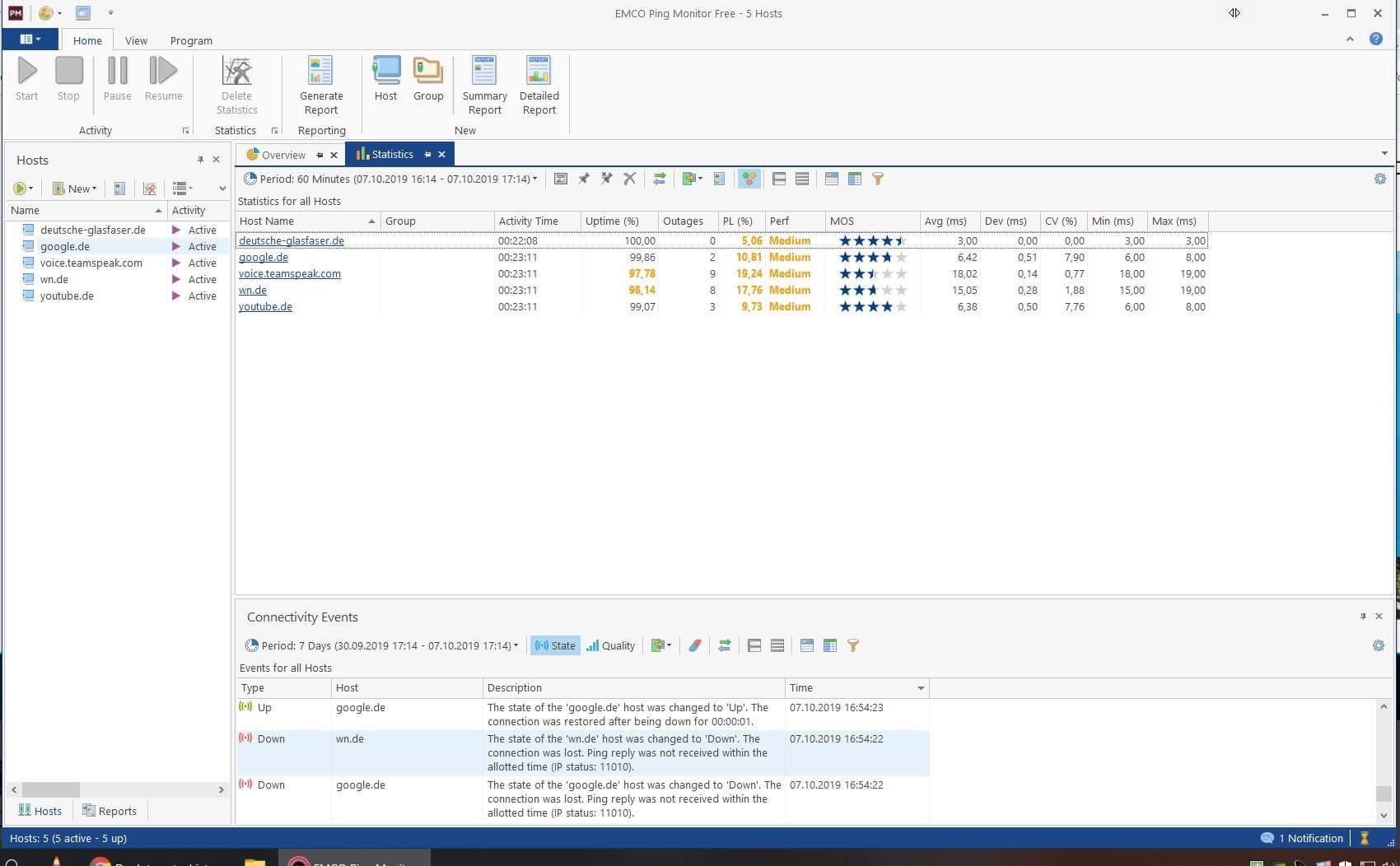1400x866 pixels.
Task: Open the wn.de link in Statistics
Action: coord(253,291)
